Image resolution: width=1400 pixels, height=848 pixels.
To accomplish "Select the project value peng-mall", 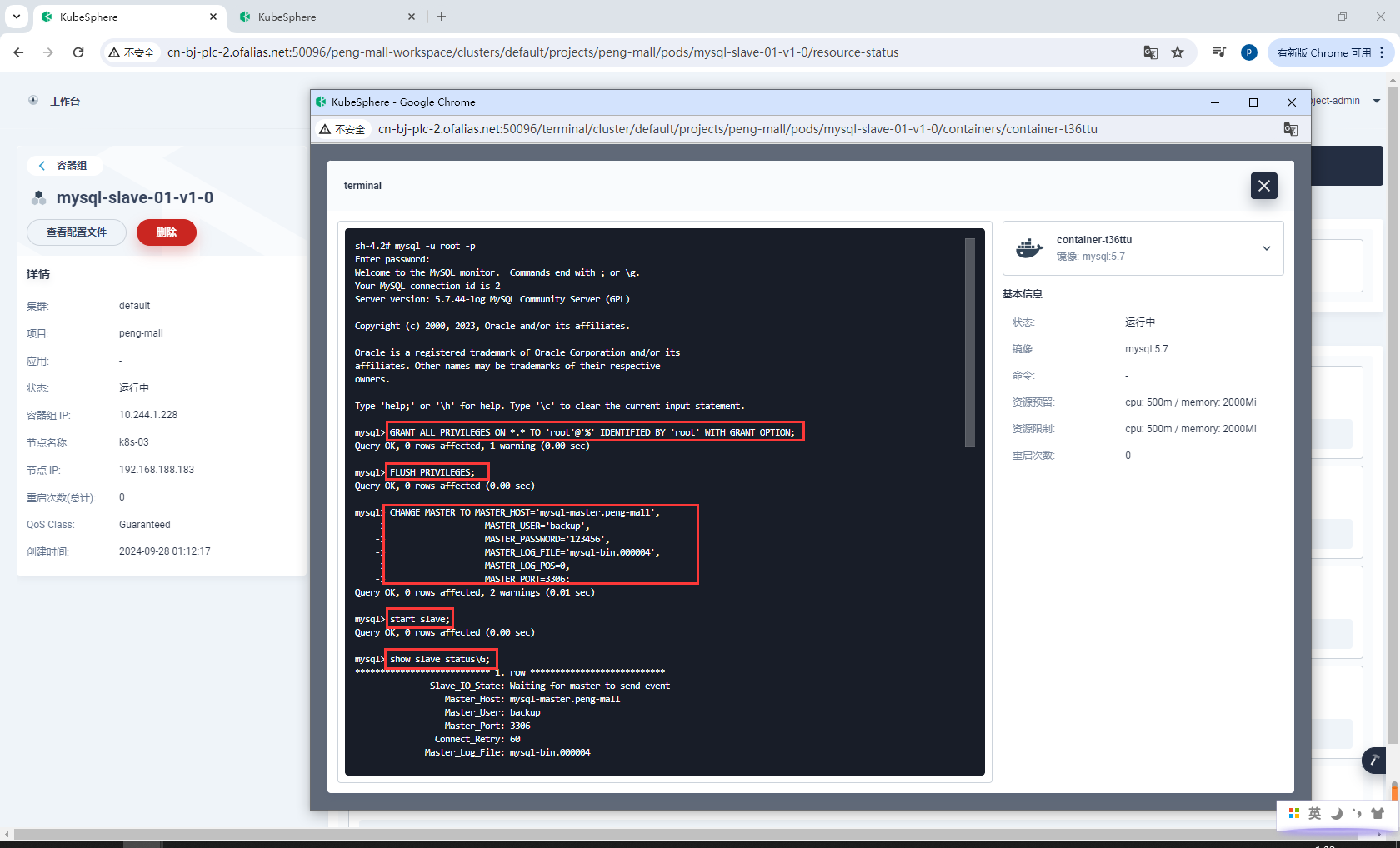I will point(141,333).
